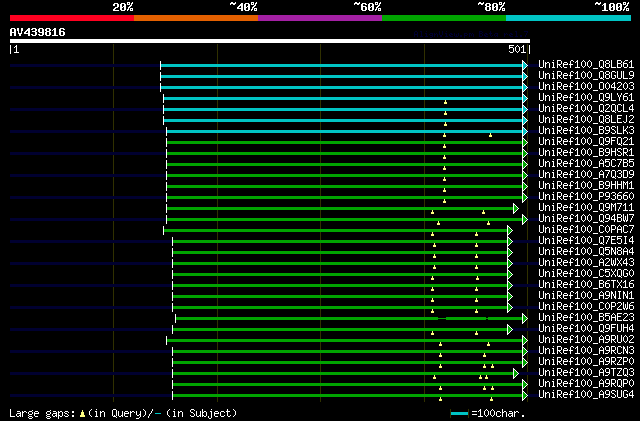Click the arrowhead ending the Q94BW7 alignment bar

pyautogui.click(x=525, y=220)
